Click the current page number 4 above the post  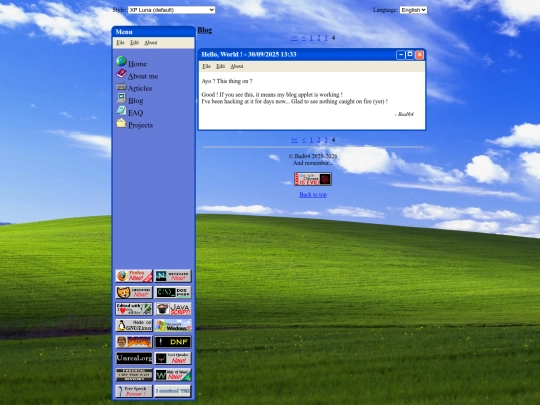333,38
